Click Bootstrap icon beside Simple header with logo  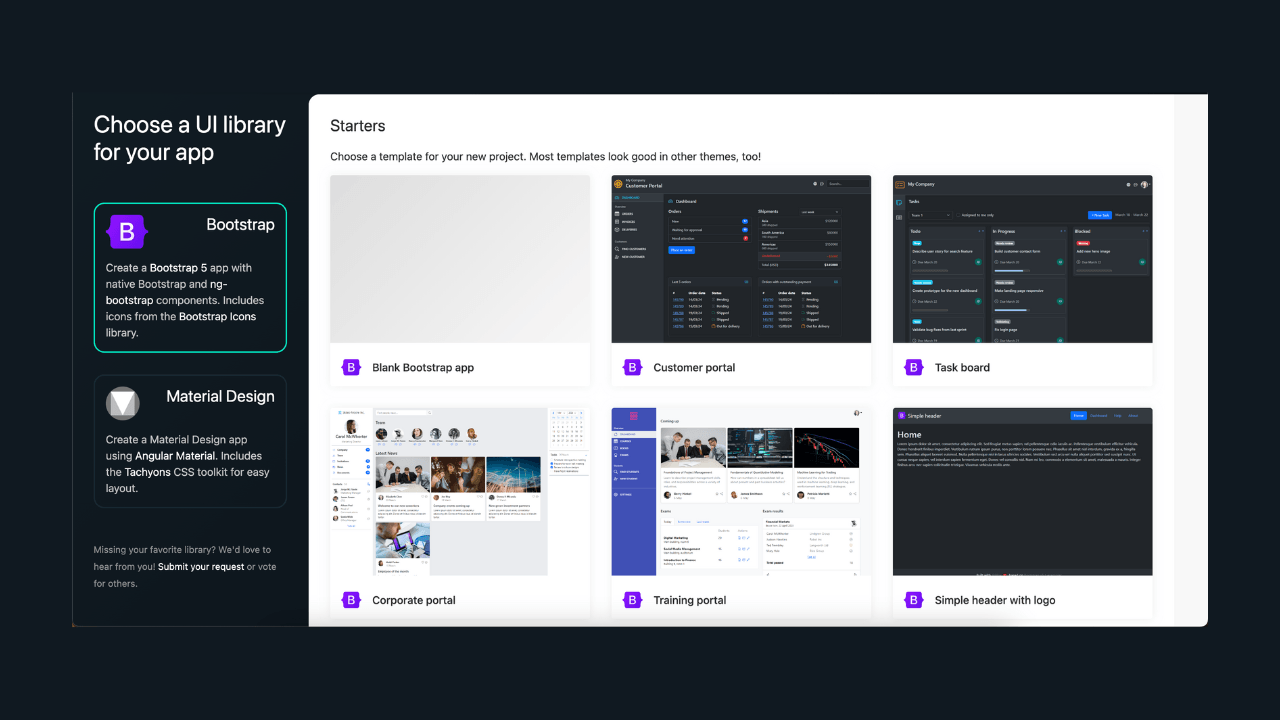pyautogui.click(x=914, y=600)
